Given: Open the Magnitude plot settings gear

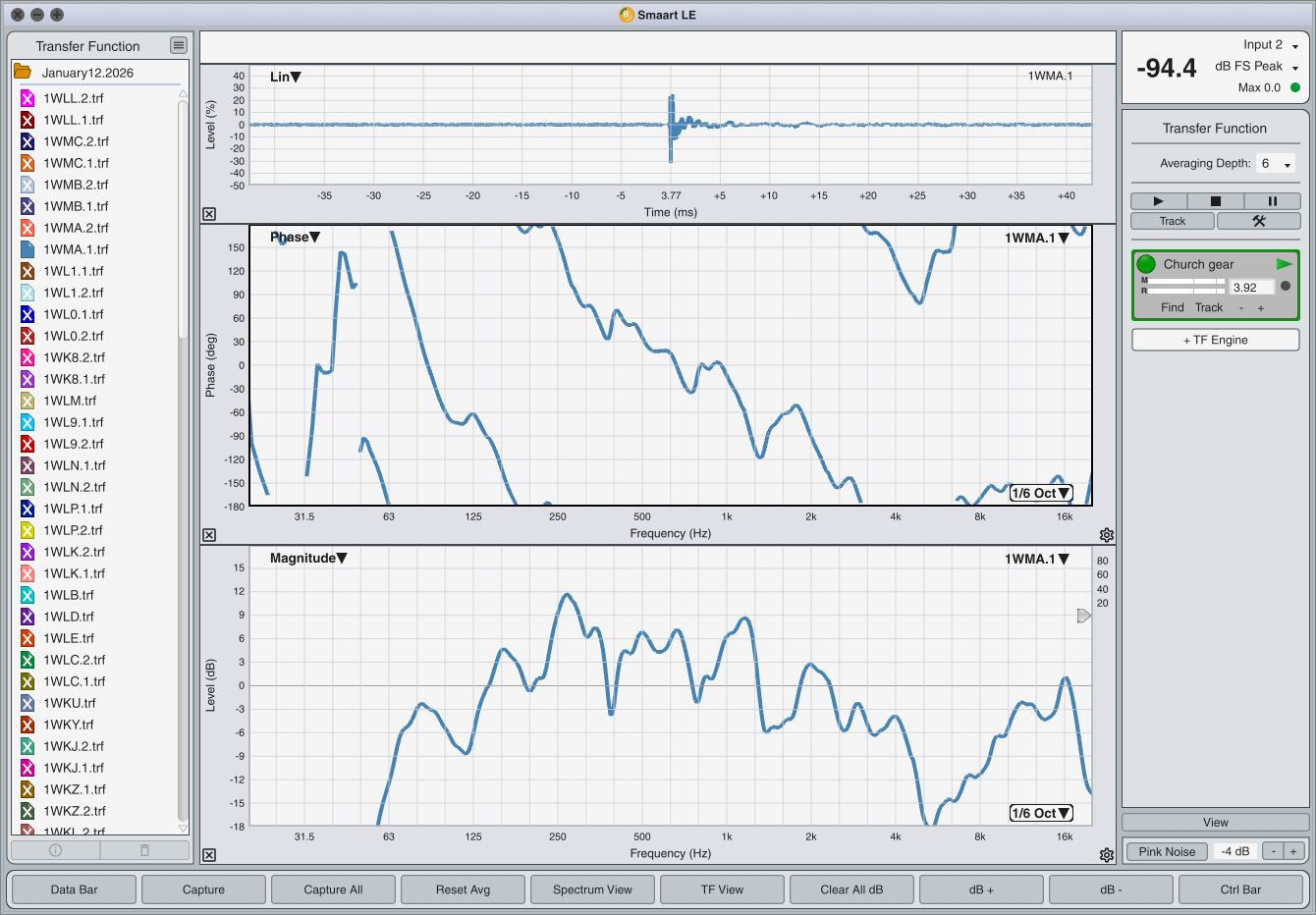Looking at the screenshot, I should 1107,855.
